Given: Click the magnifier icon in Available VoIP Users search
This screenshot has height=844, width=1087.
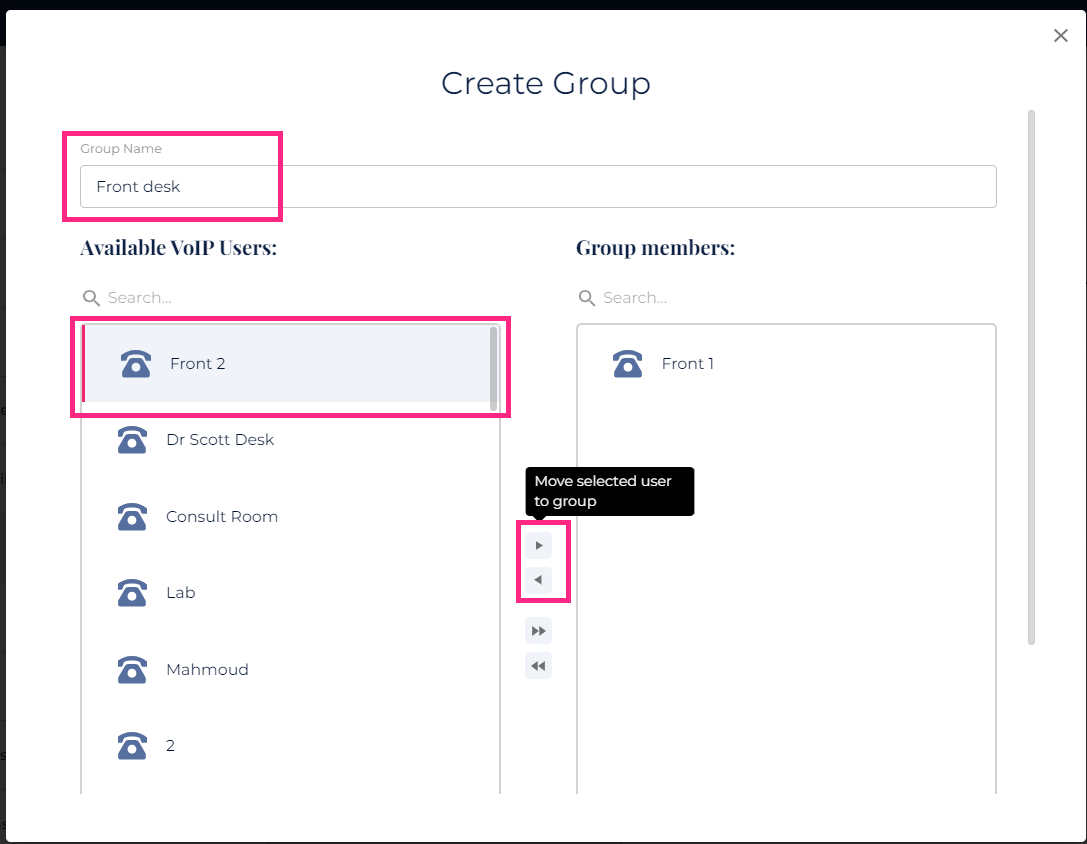Looking at the screenshot, I should coord(91,298).
